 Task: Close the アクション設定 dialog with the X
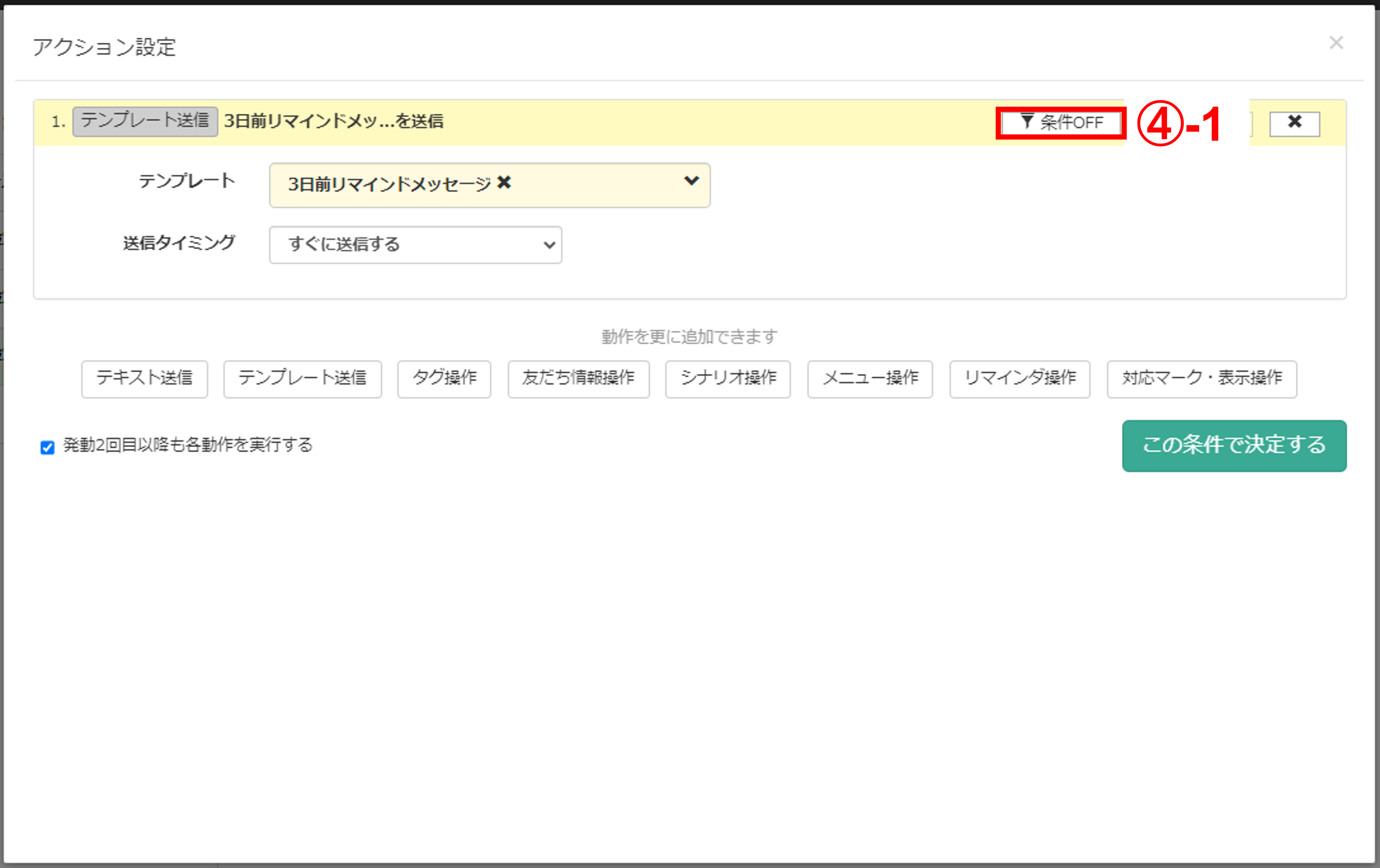pos(1336,43)
